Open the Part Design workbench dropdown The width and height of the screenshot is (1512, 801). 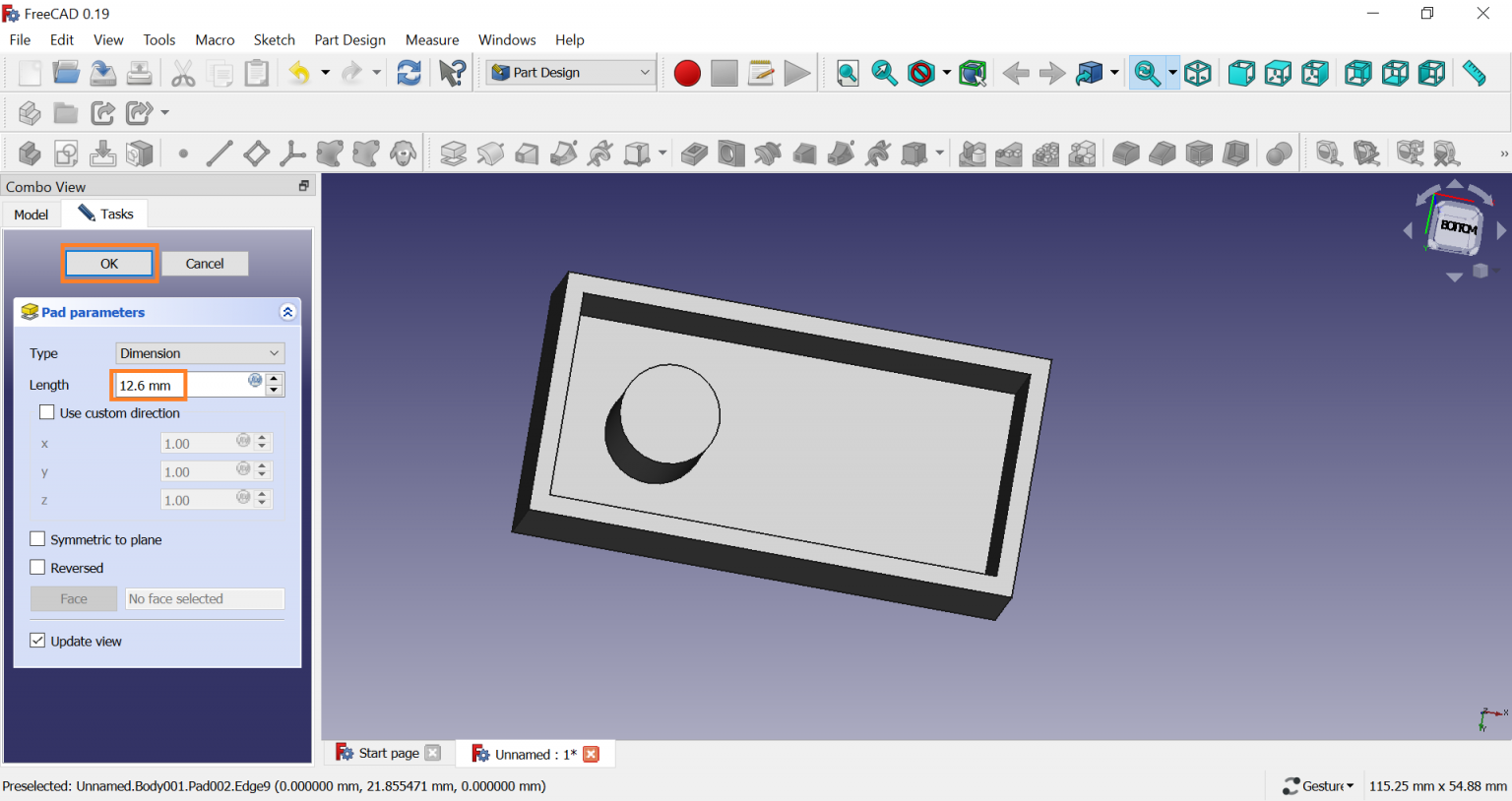(x=572, y=73)
